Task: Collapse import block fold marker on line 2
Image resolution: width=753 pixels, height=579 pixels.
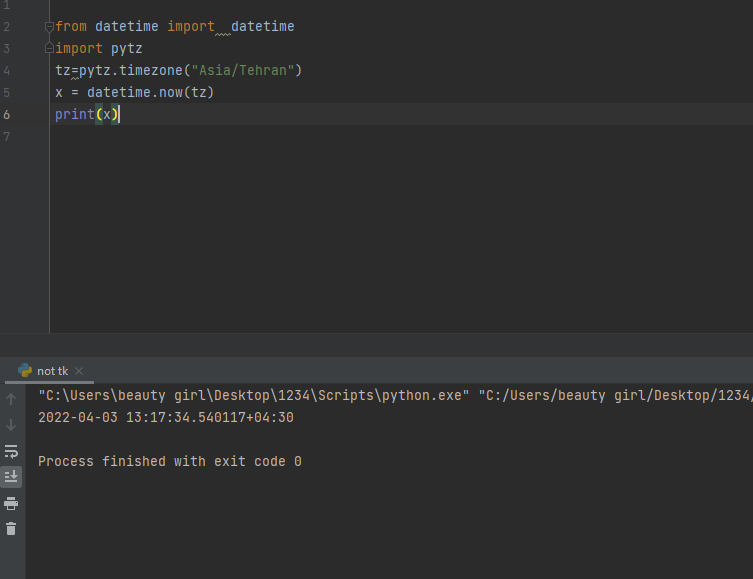Action: 49,26
